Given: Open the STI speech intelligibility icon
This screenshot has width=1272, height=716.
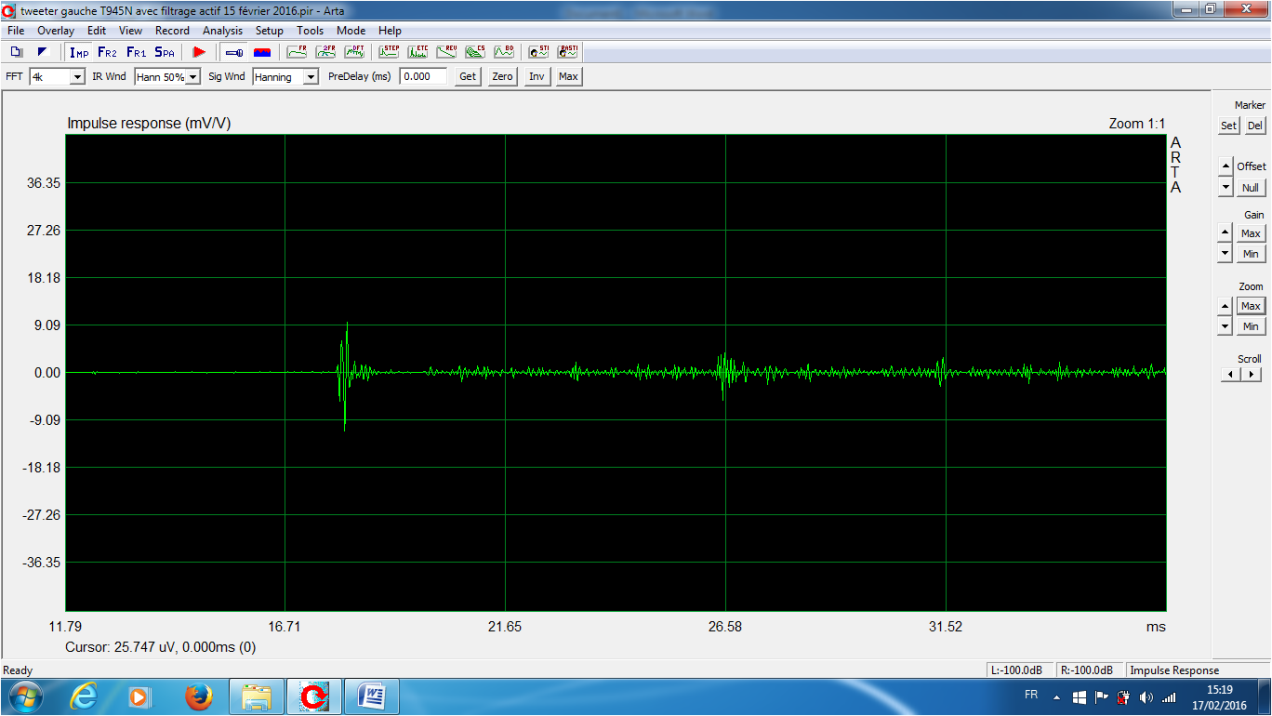Looking at the screenshot, I should pos(539,52).
